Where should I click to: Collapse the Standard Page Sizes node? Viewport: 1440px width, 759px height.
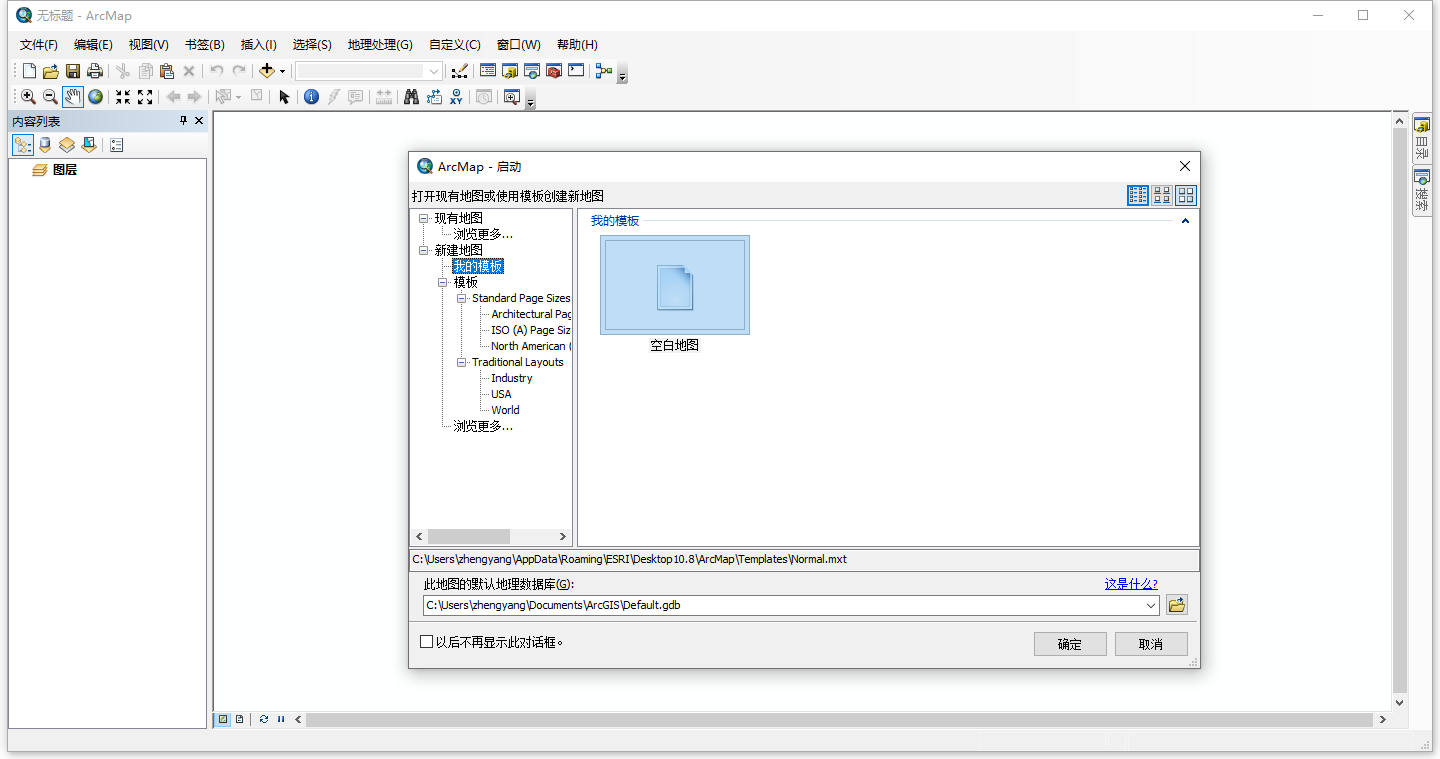point(462,298)
